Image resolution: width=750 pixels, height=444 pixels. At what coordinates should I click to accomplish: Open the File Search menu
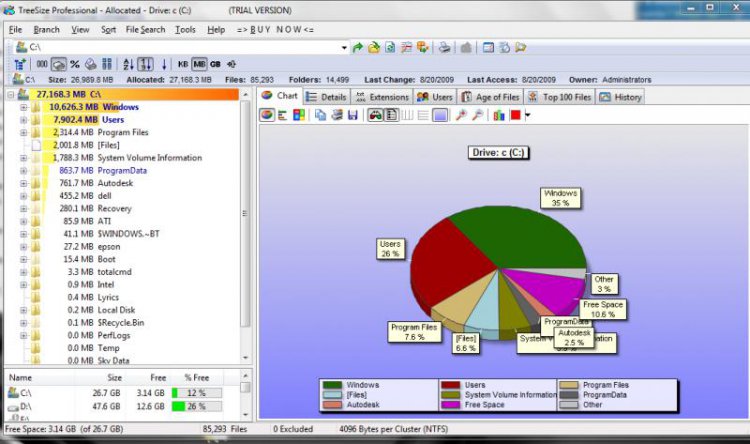[145, 30]
